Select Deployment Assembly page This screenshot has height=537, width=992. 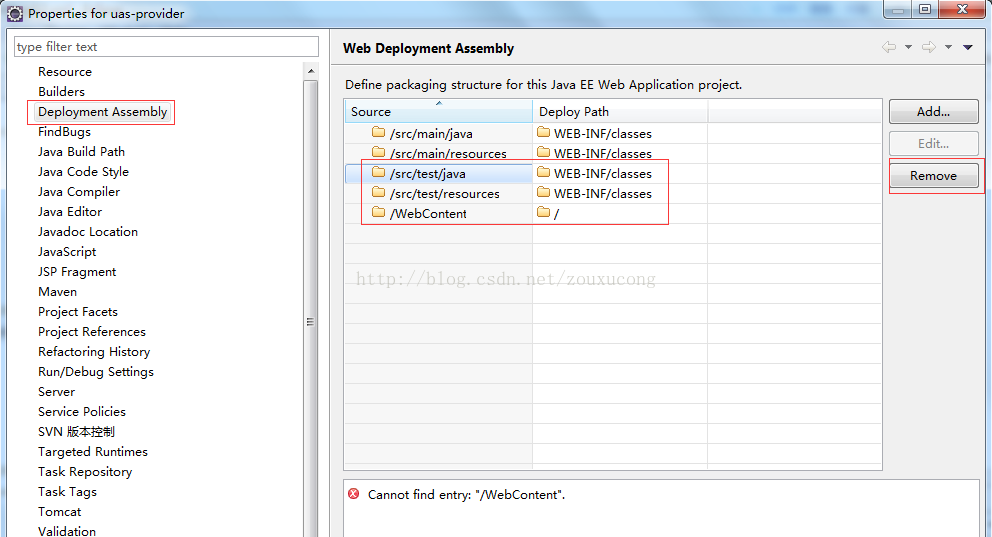(102, 111)
